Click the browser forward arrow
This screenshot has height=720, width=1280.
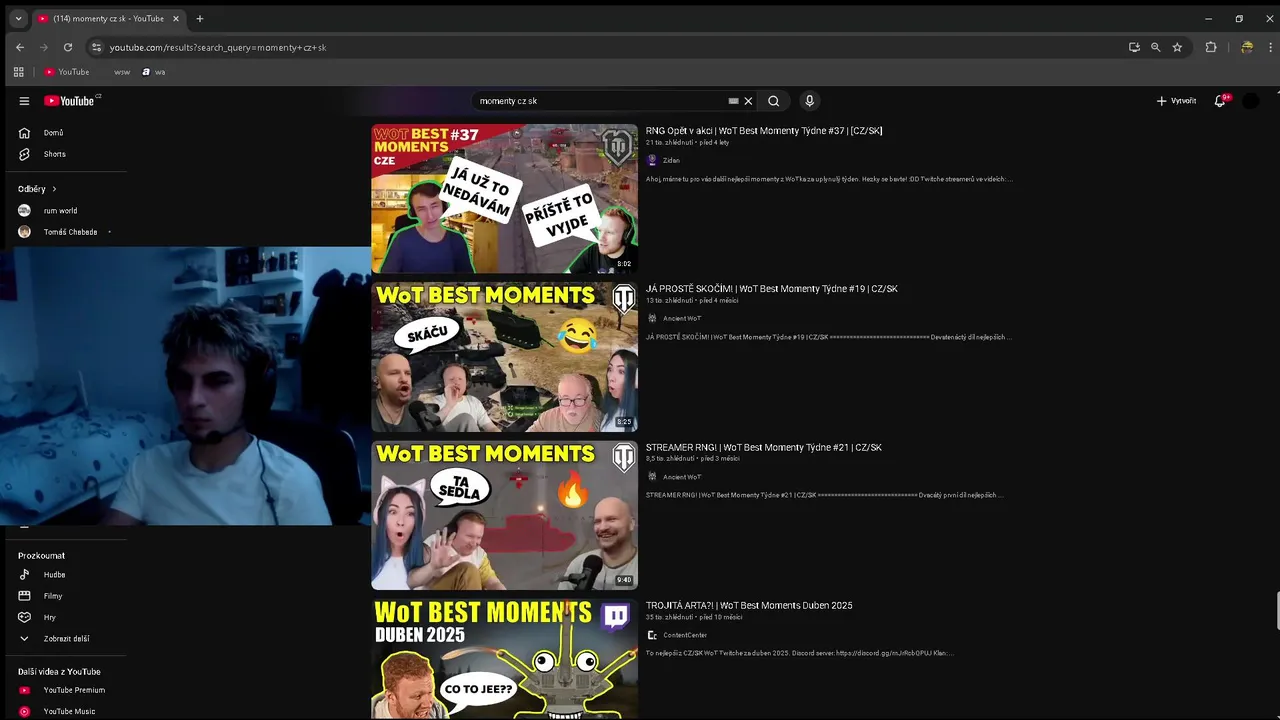pos(44,47)
